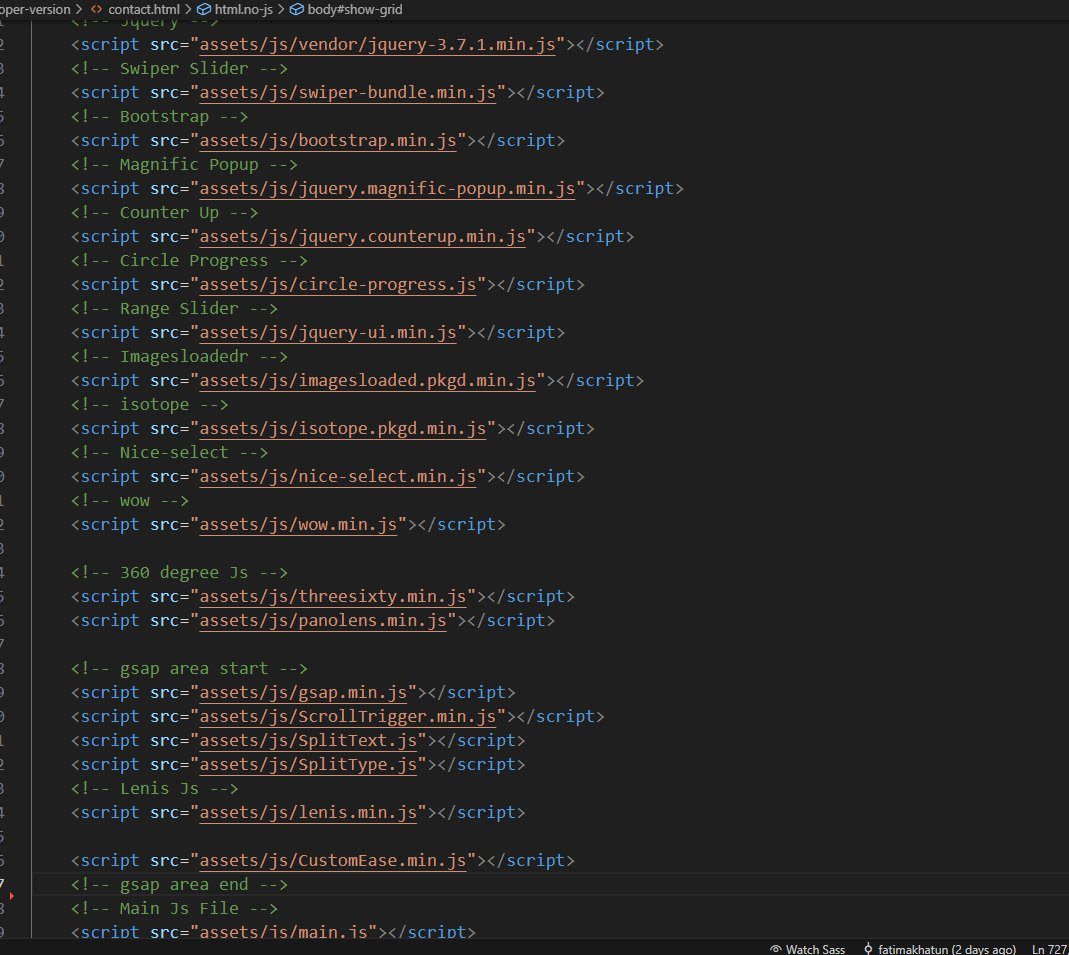Click the gsap area start comment
This screenshot has height=955, width=1069.
coord(189,669)
